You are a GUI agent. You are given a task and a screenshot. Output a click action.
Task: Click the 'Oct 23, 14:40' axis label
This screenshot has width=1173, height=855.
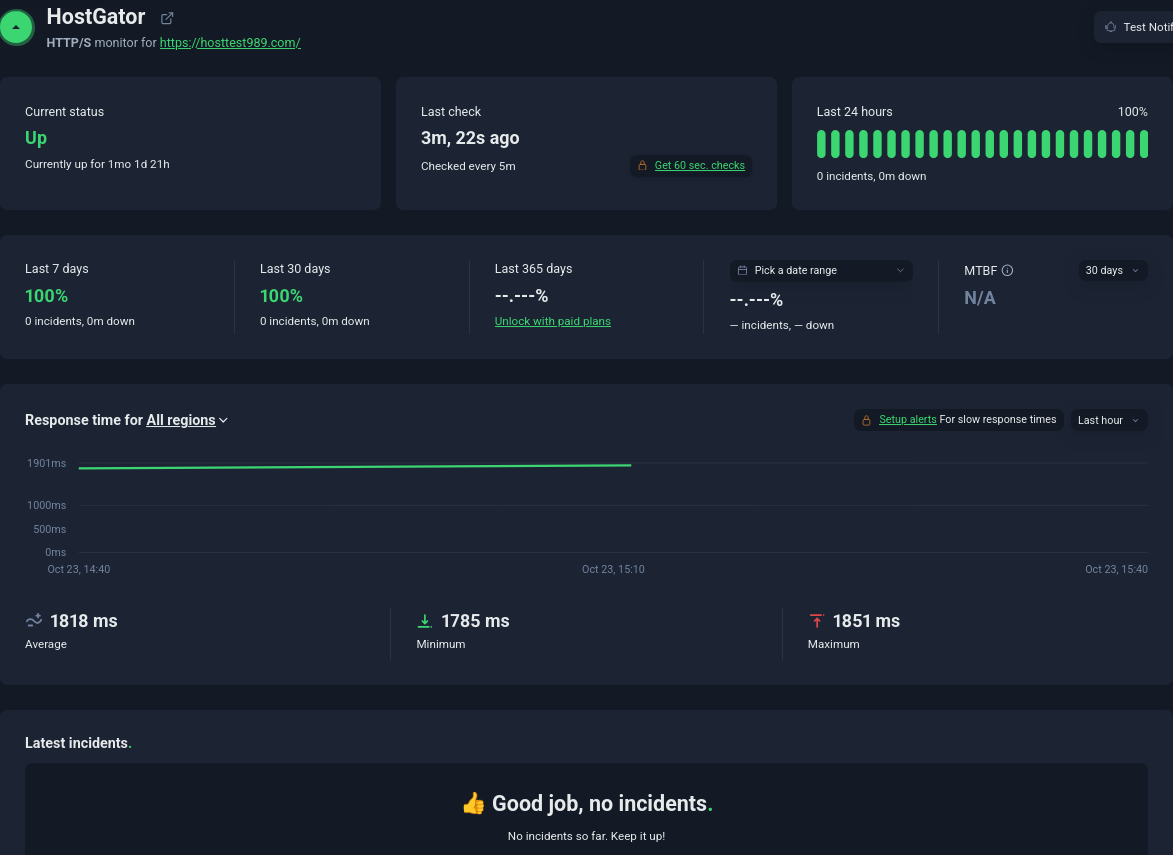(79, 569)
